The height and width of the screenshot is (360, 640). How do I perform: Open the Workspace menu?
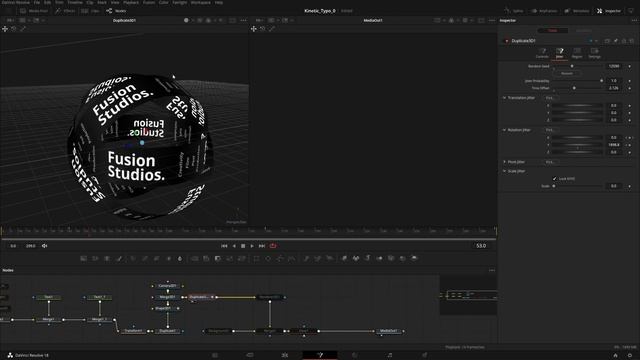[x=200, y=2]
